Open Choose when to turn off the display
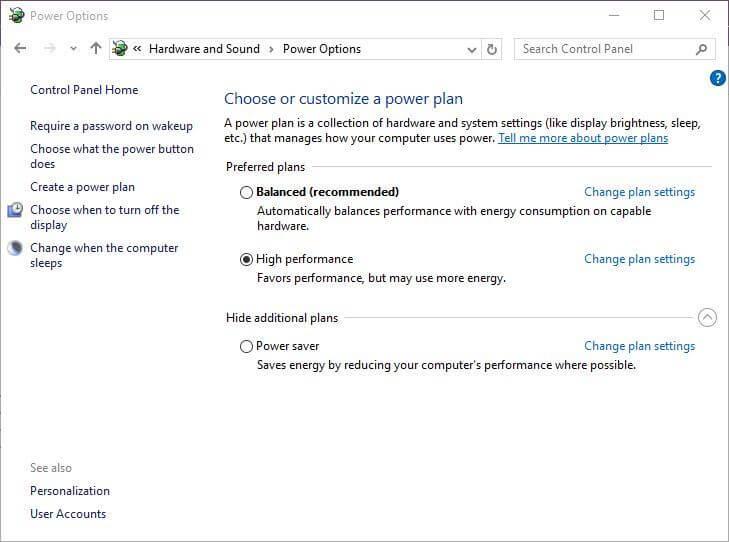729x542 pixels. (105, 217)
